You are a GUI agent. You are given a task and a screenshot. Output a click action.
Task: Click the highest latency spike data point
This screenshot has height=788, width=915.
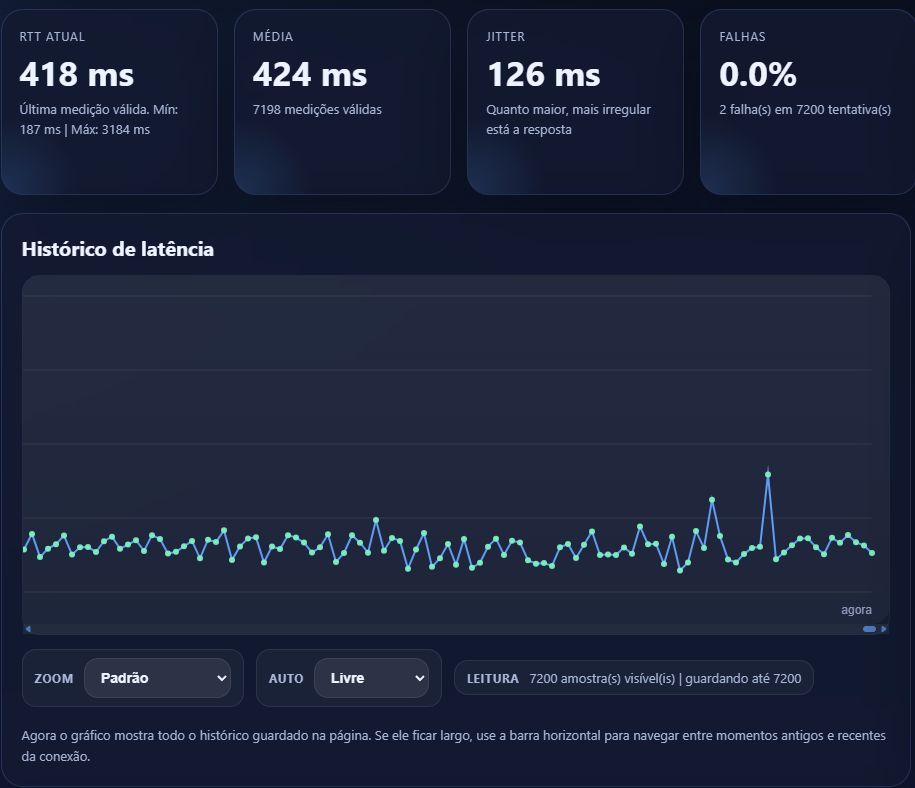point(768,475)
